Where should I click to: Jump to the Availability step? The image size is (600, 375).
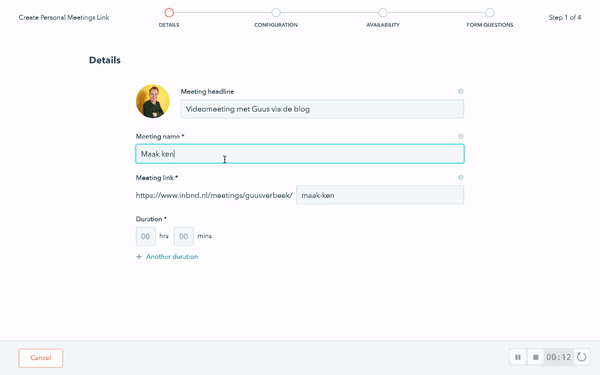point(383,13)
